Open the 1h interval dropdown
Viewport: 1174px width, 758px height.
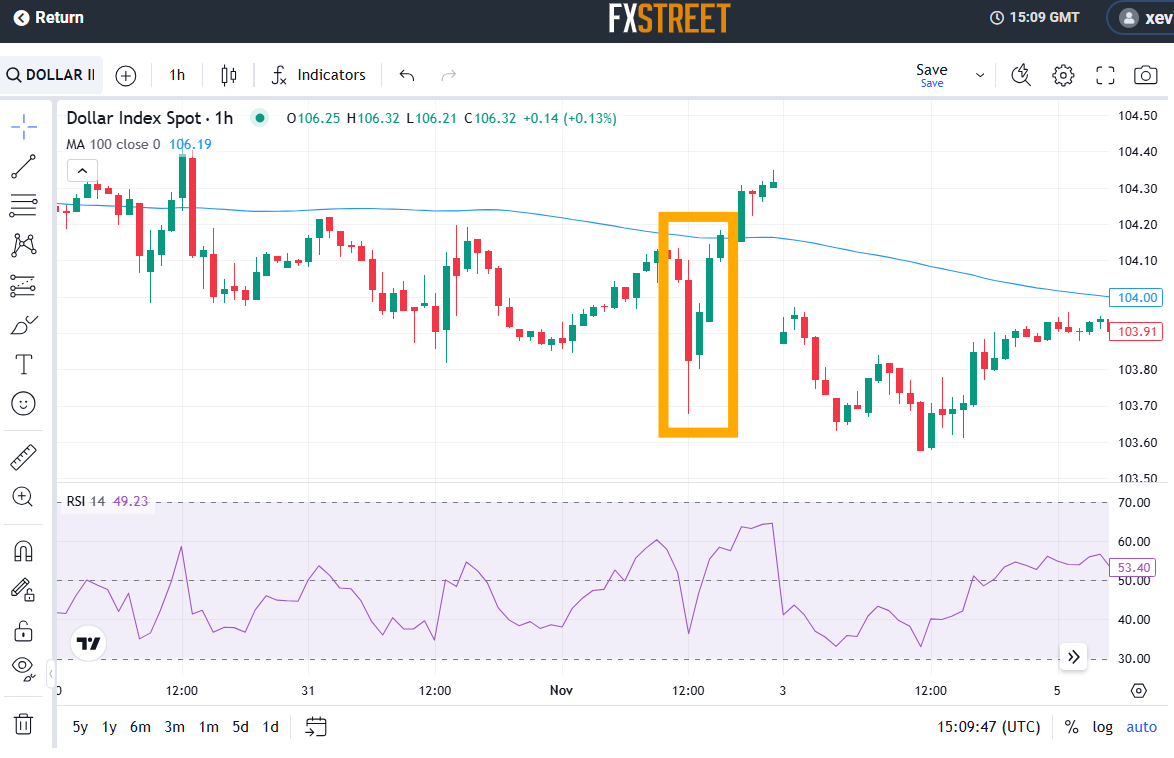click(x=177, y=75)
